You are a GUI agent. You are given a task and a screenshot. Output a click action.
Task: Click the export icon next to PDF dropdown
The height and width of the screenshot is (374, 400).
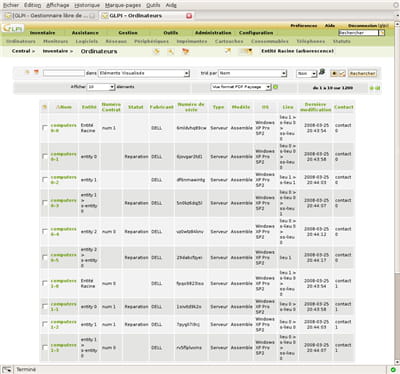(276, 87)
